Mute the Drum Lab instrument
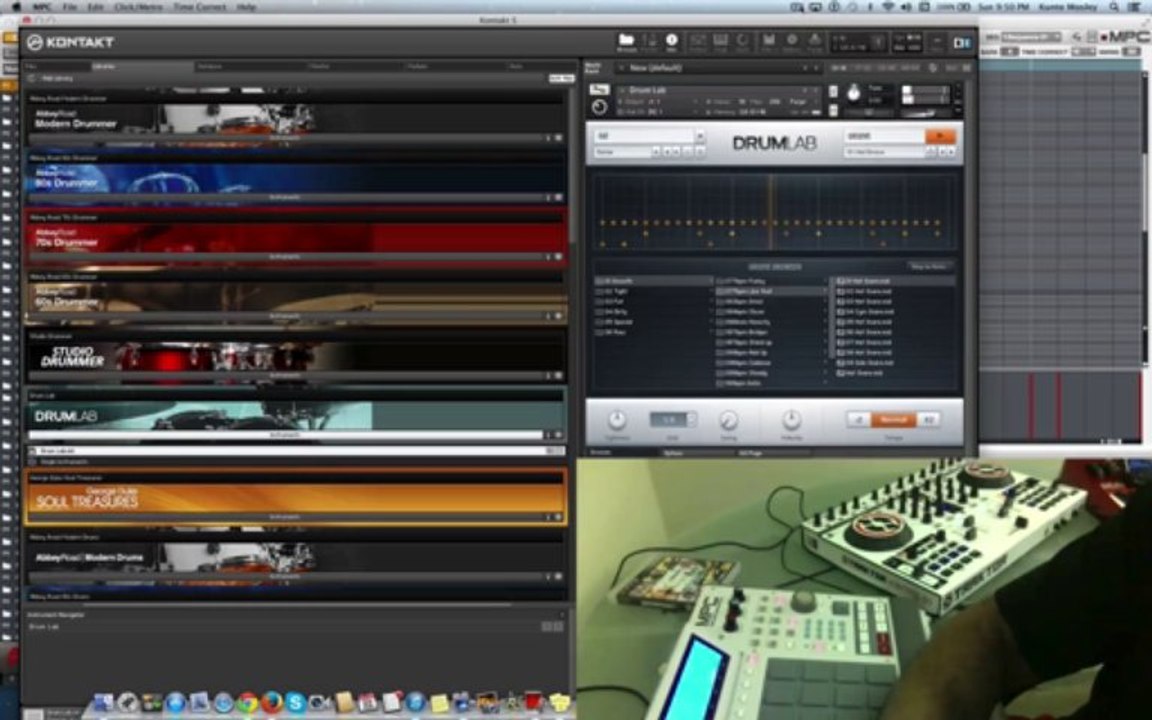Viewport: 1152px width, 720px height. pyautogui.click(x=832, y=110)
